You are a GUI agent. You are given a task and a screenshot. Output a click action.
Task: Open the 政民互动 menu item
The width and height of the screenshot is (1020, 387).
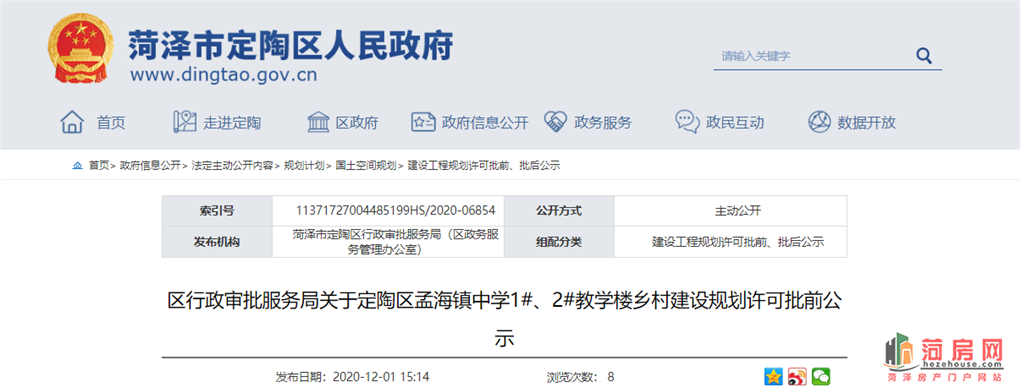735,122
